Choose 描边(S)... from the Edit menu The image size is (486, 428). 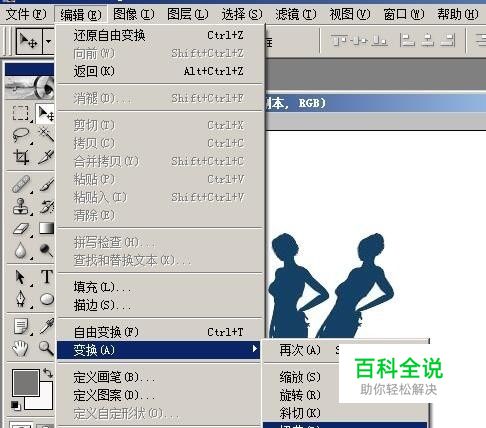tap(159, 305)
